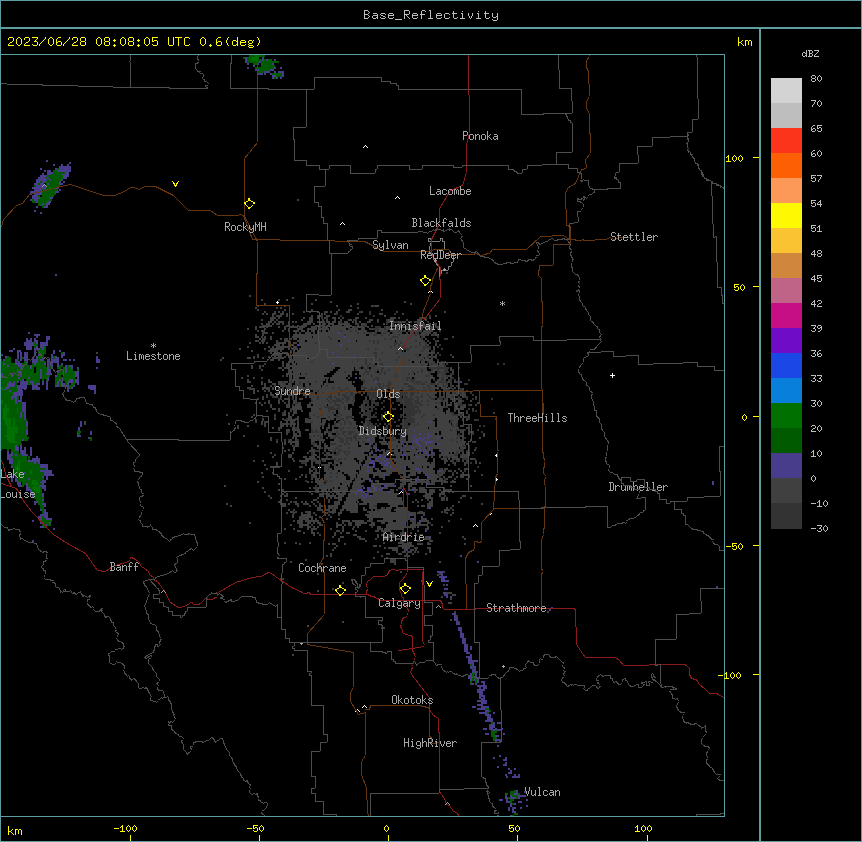Click the -100 tick on the vertical axis

[x=731, y=675]
